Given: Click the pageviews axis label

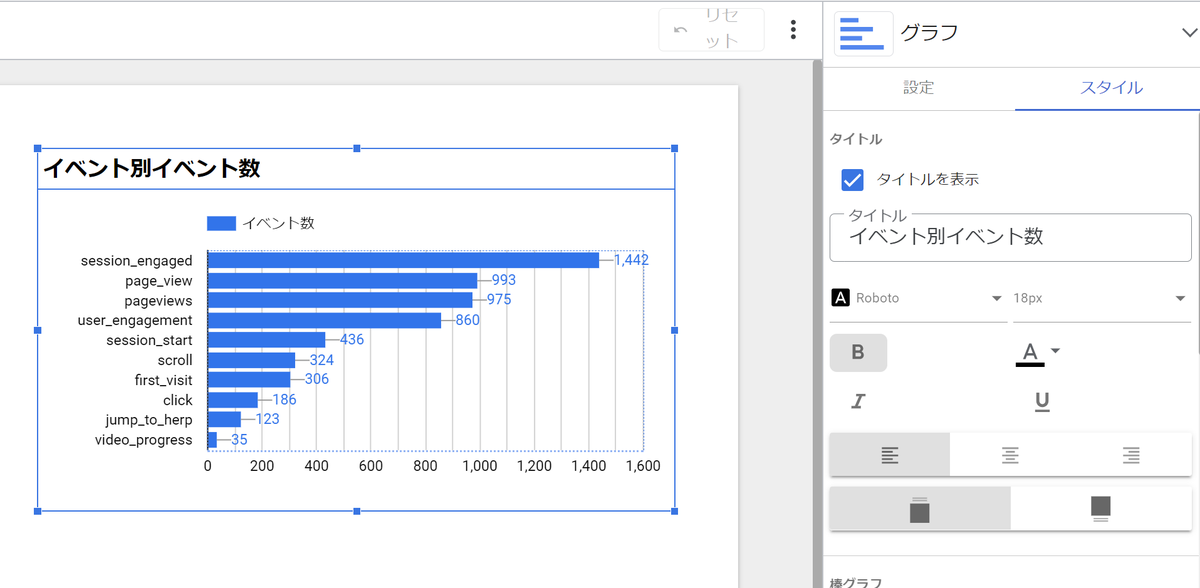Looking at the screenshot, I should pyautogui.click(x=158, y=300).
